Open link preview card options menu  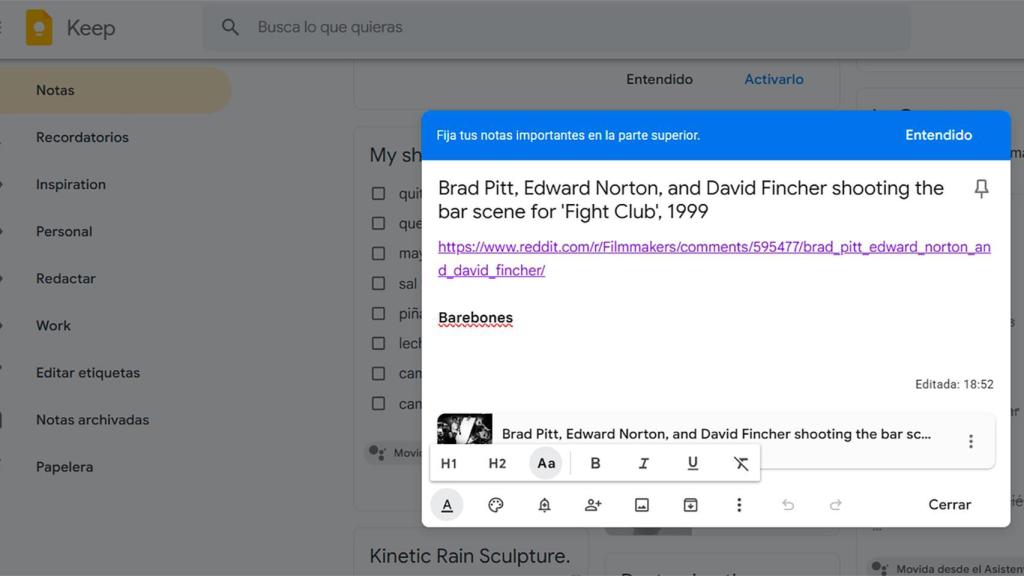click(969, 440)
